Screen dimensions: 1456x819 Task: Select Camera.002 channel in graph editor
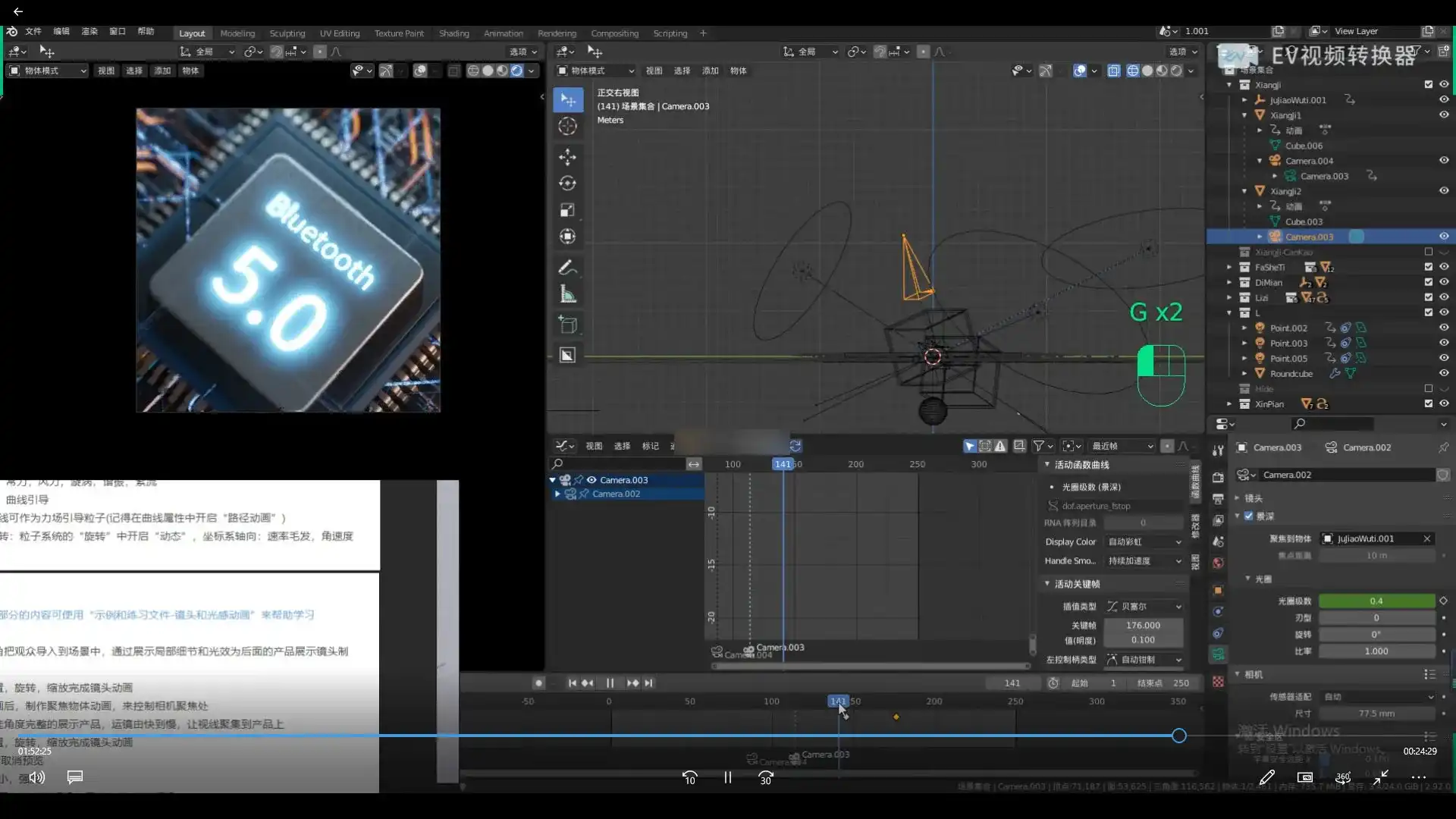(x=616, y=494)
